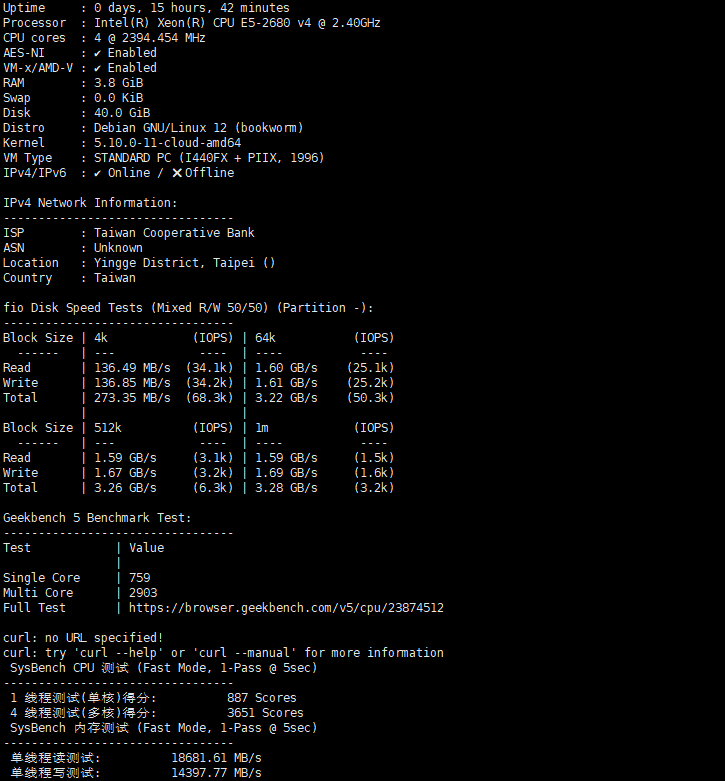Click the 64k block size column header

265,338
